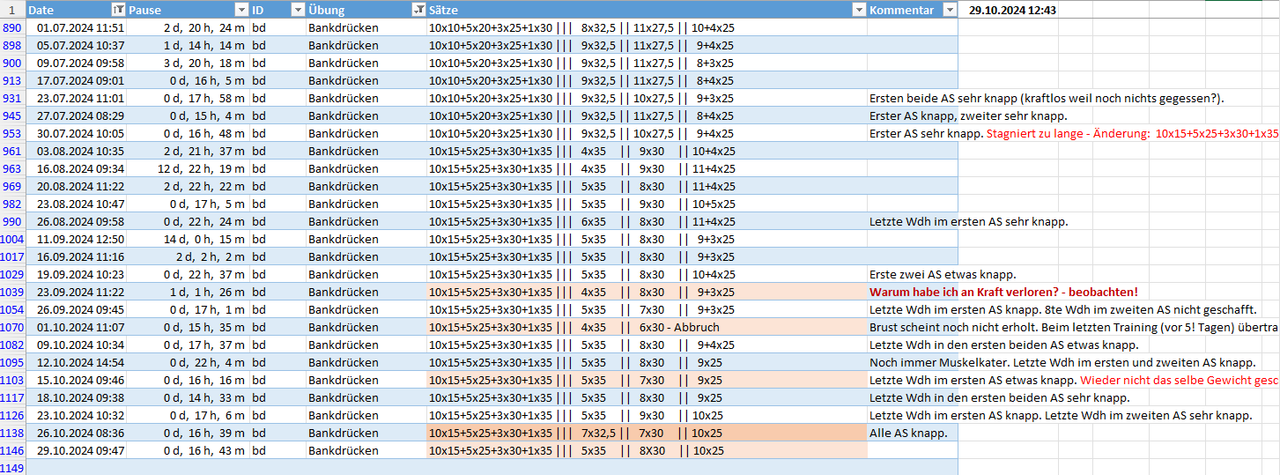Select pause cell 1 d, 1 h, 26 m
Image resolution: width=1280 pixels, height=475 pixels.
(x=188, y=291)
